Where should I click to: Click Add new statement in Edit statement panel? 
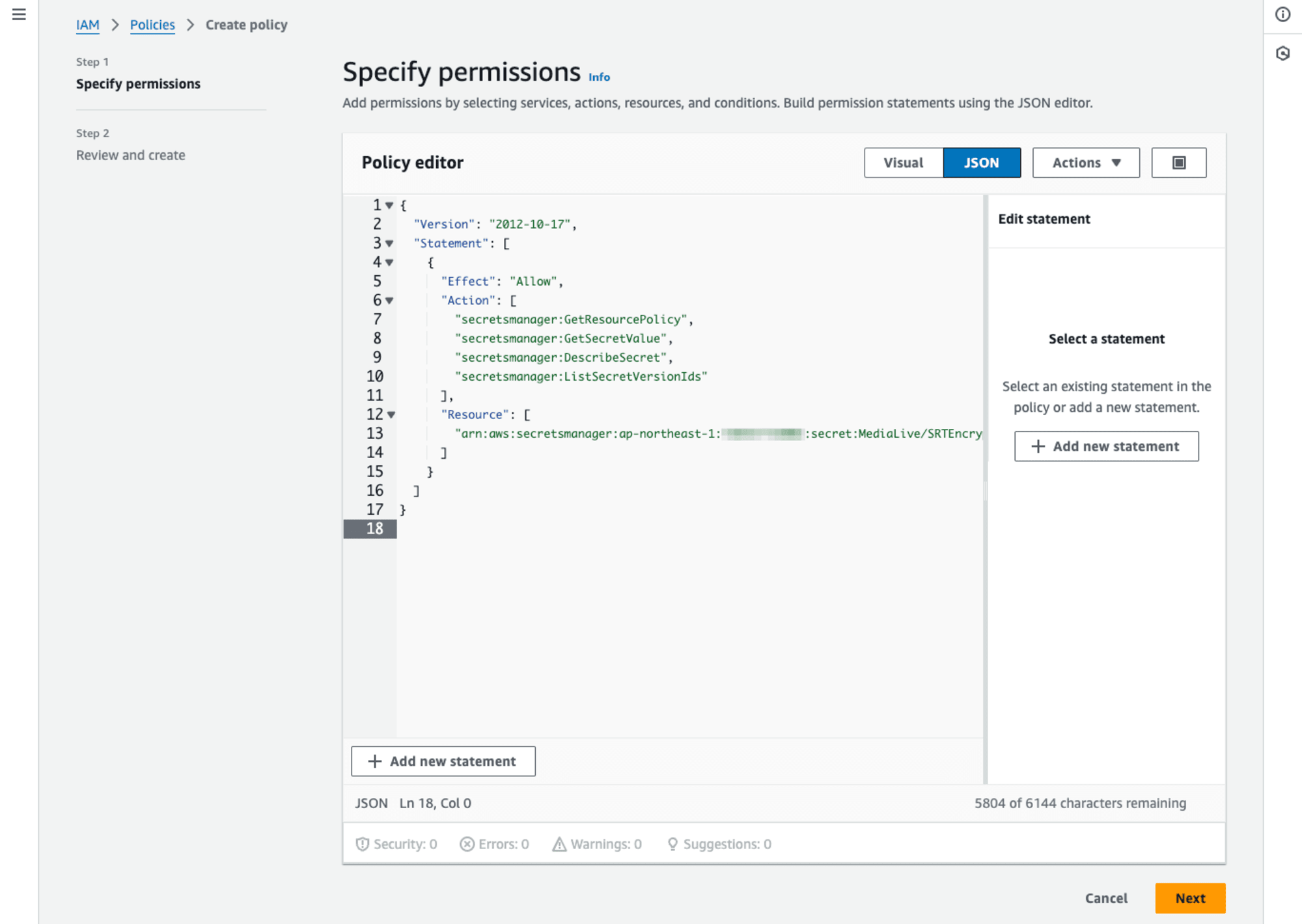click(1106, 446)
